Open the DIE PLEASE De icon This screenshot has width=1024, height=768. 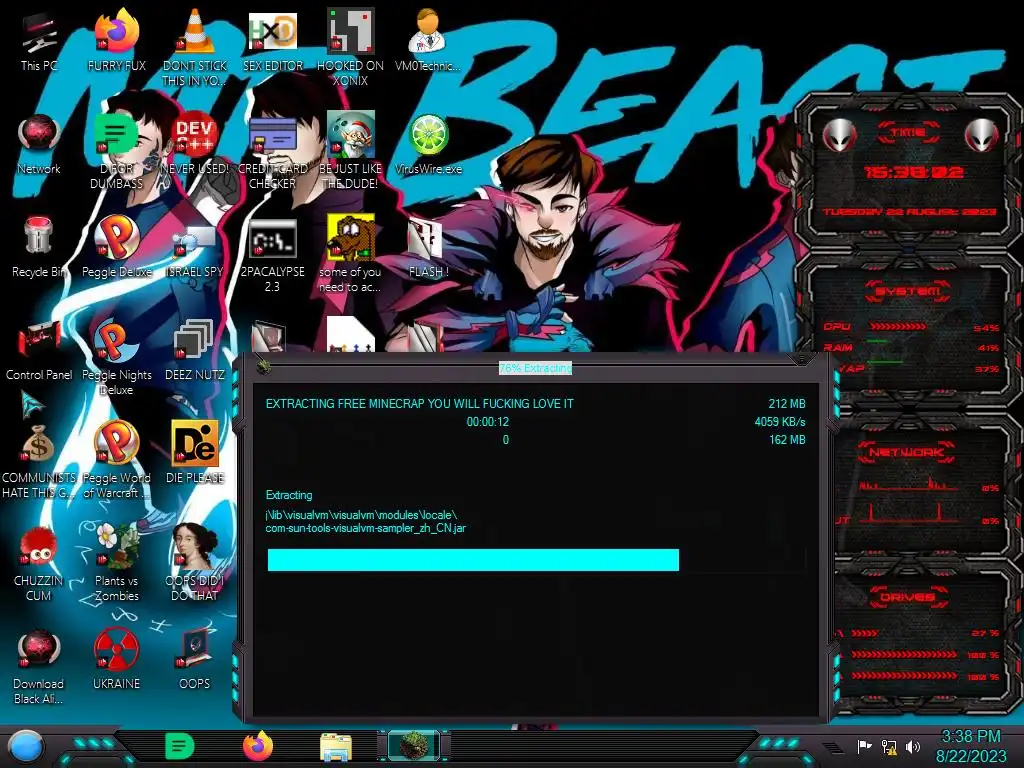194,454
